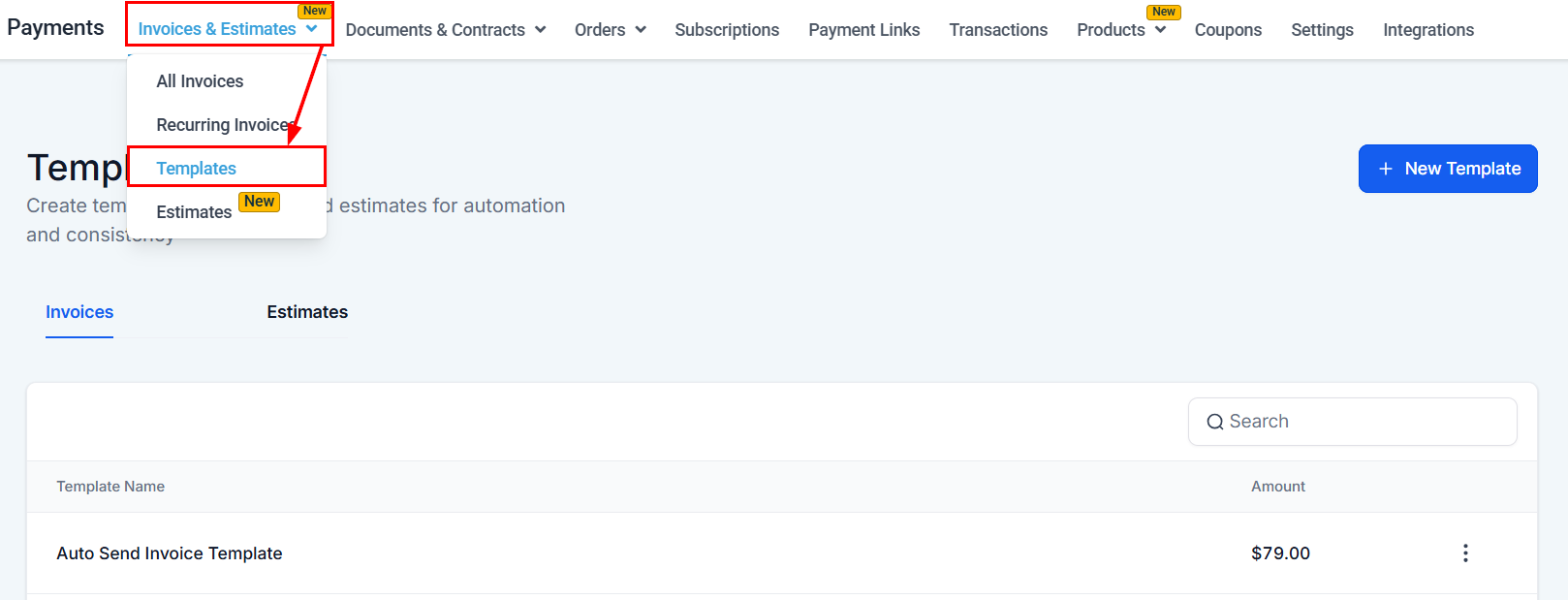Switch to the Estimates tab

307,312
